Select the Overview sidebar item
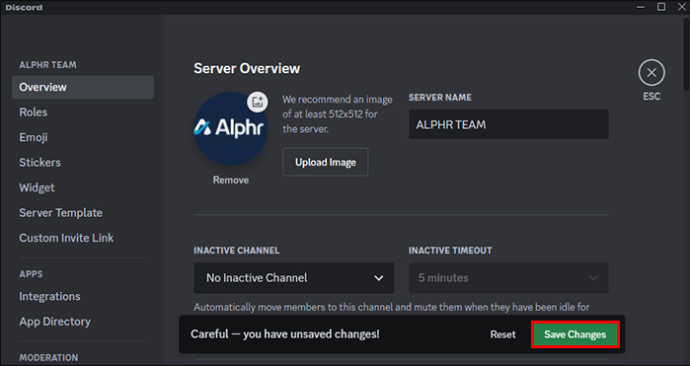This screenshot has height=366, width=690. (x=83, y=87)
